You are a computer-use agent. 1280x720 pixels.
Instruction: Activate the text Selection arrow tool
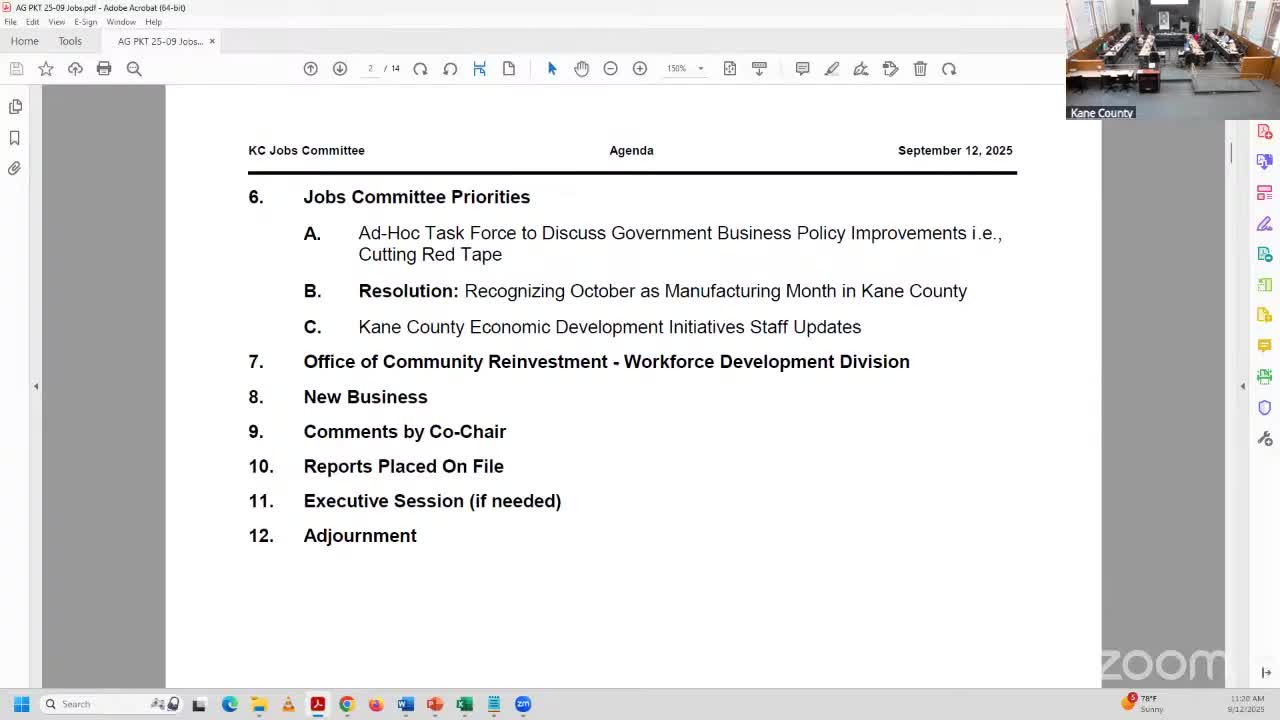point(551,68)
